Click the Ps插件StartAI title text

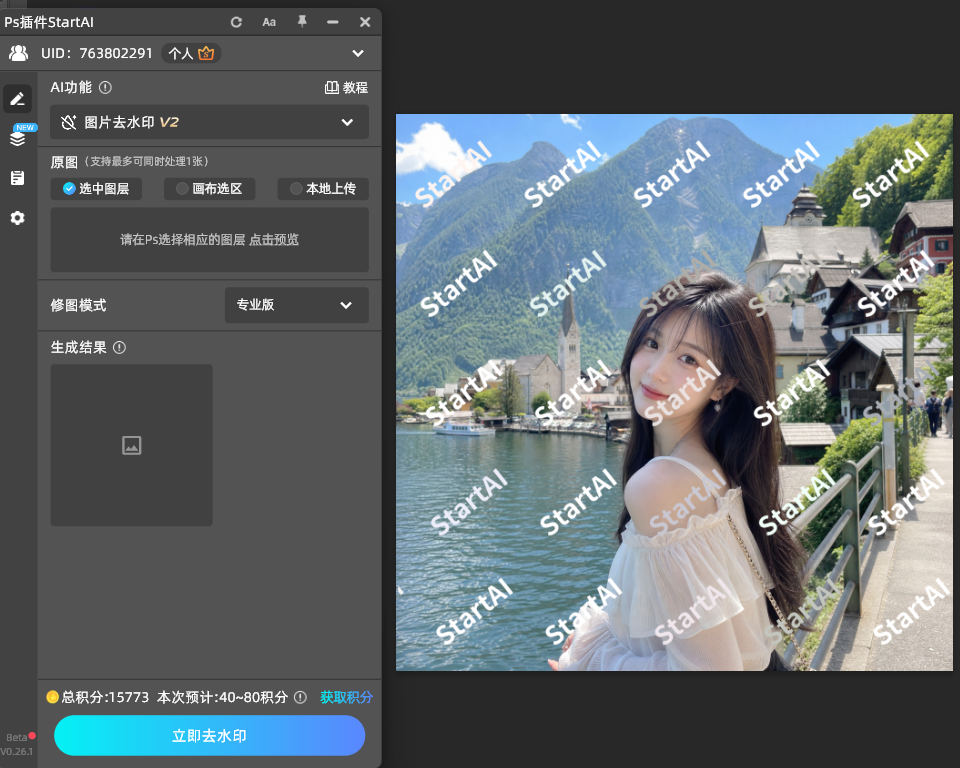49,22
